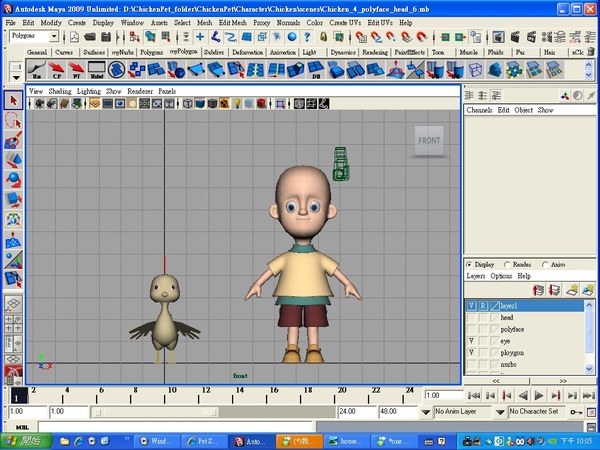Activate the Rotate tool sphere icon
Screen dimensions: 600x450
point(13,180)
